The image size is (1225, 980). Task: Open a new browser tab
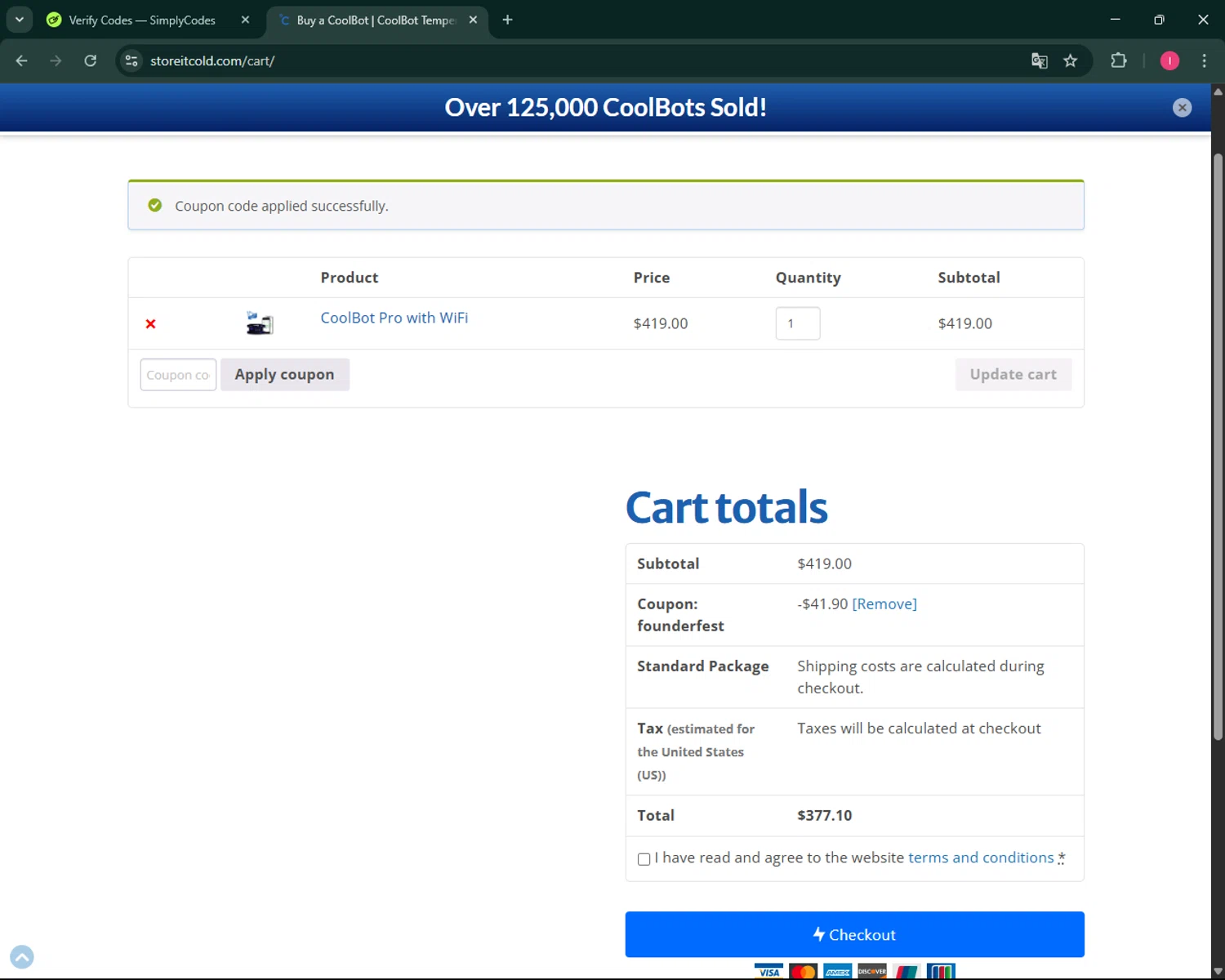tap(507, 20)
